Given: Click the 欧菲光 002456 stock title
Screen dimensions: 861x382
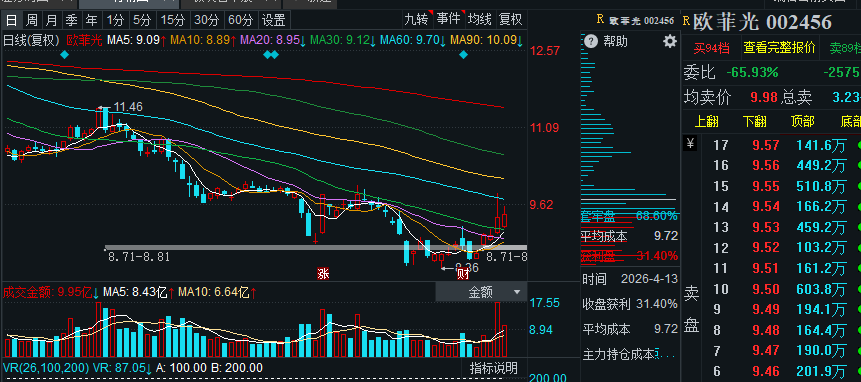Looking at the screenshot, I should tap(762, 22).
